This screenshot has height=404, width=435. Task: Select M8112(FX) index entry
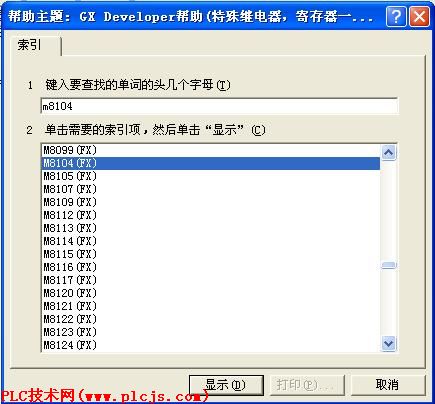(211, 215)
